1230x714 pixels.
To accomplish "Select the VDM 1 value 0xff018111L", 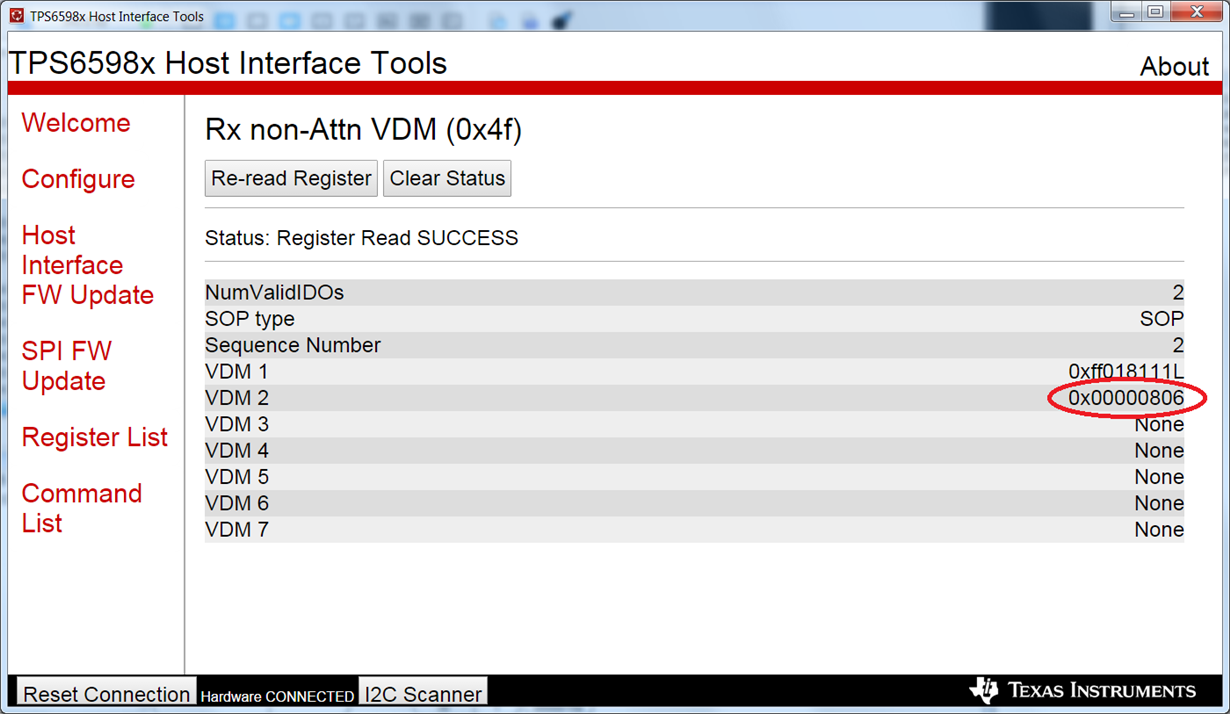I will click(x=1126, y=372).
